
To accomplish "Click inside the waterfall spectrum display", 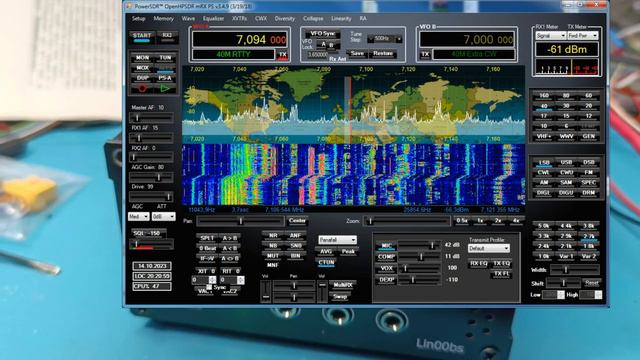I will click(x=353, y=174).
